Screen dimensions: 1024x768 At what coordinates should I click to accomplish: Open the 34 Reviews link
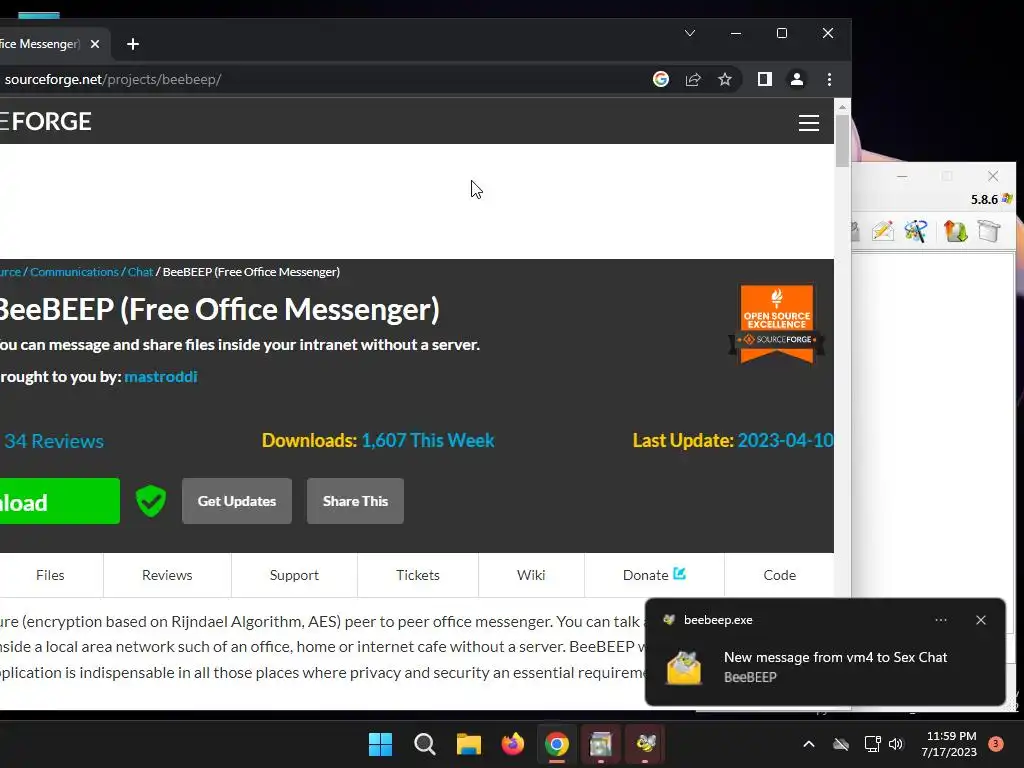[54, 441]
